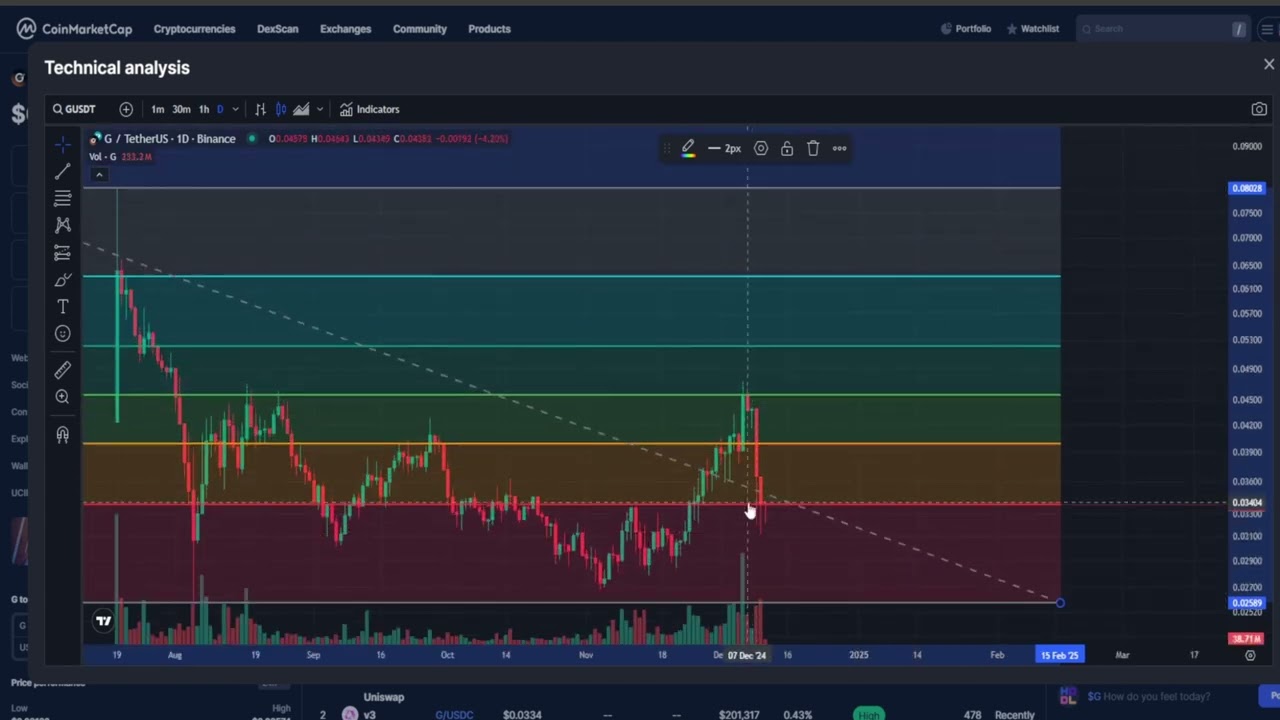
Task: Choose the candlestick chart style
Action: point(281,109)
